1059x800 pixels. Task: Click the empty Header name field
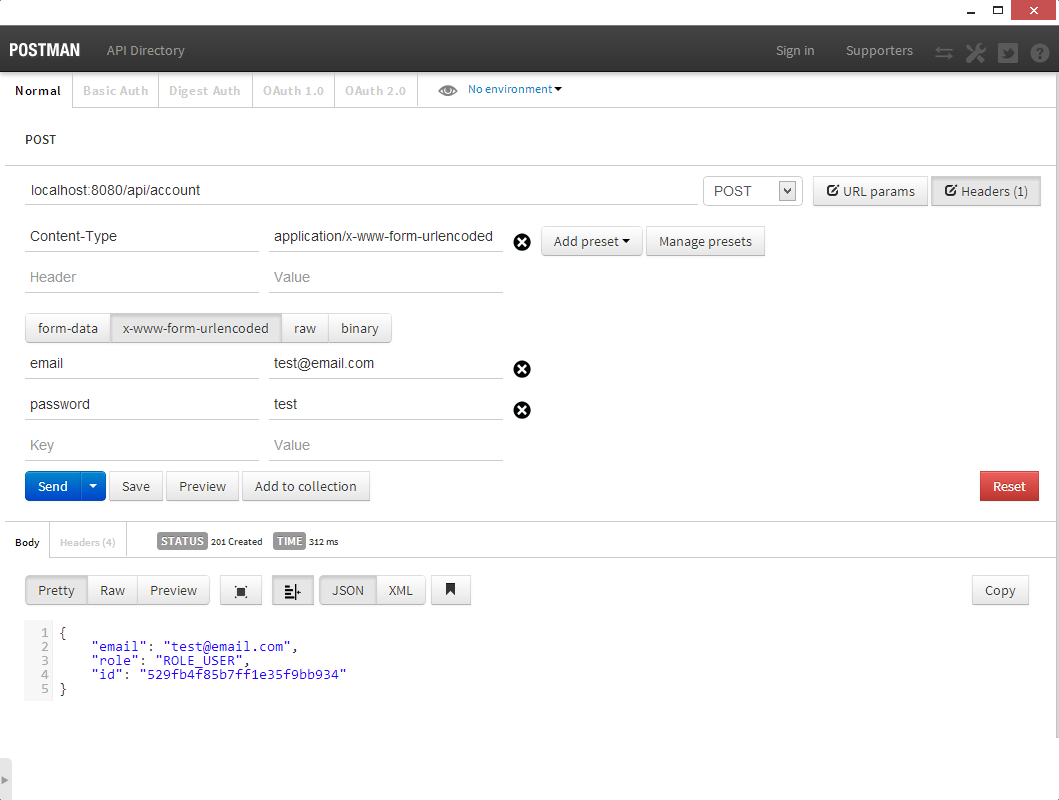click(142, 277)
